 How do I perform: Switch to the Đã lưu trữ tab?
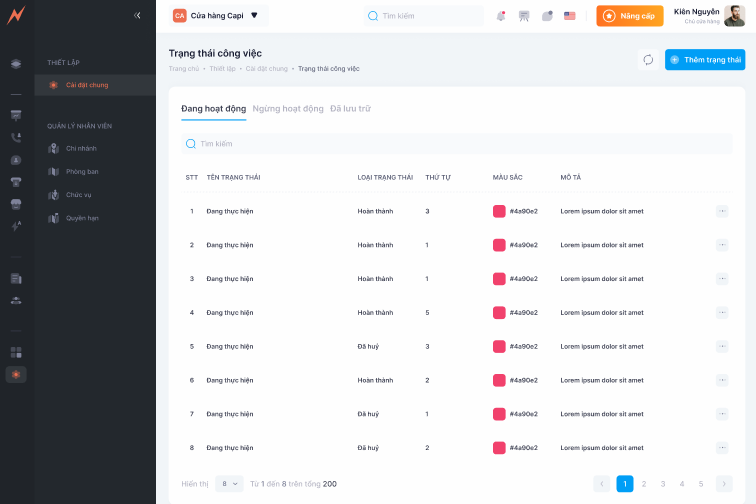tap(350, 108)
